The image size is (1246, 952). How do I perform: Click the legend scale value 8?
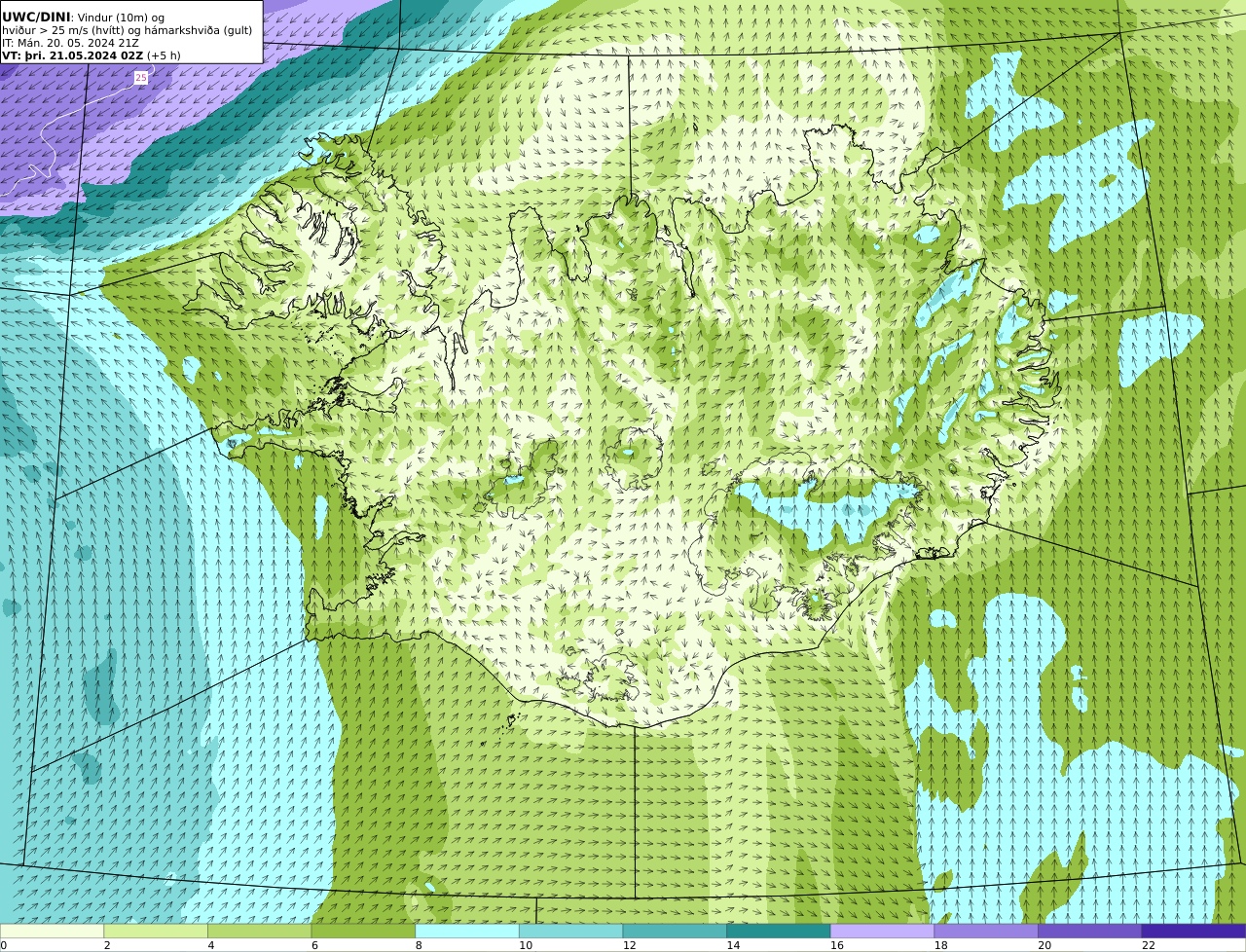(419, 945)
